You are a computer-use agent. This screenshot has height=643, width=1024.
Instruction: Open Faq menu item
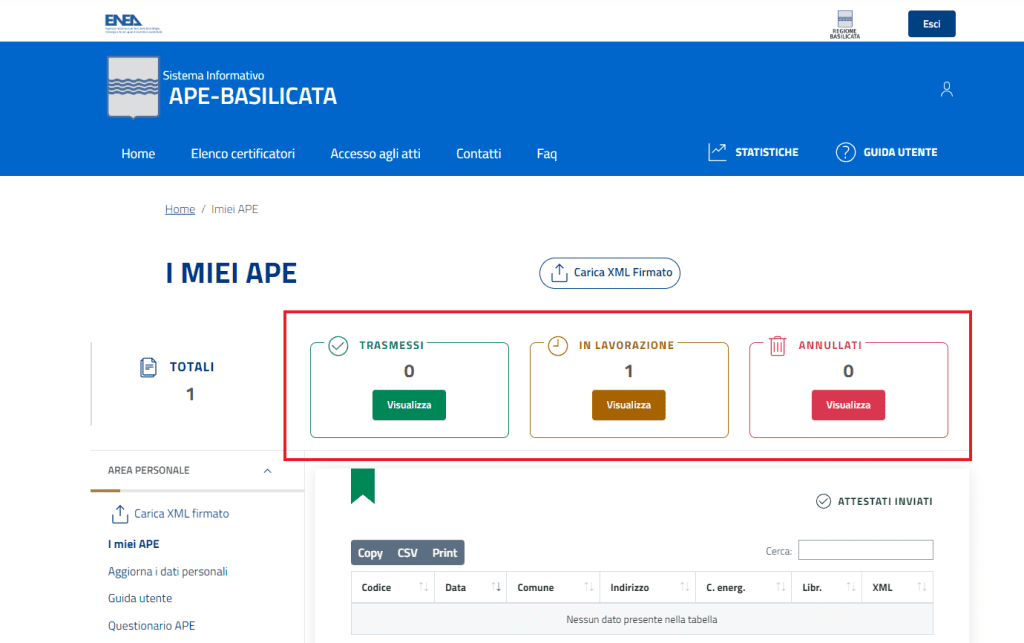[x=547, y=153]
